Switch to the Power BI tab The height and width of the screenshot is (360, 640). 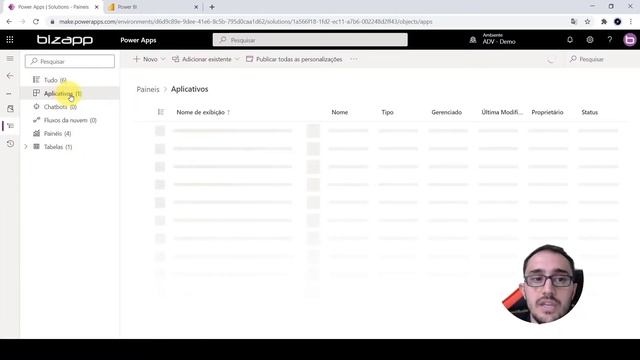coord(152,7)
